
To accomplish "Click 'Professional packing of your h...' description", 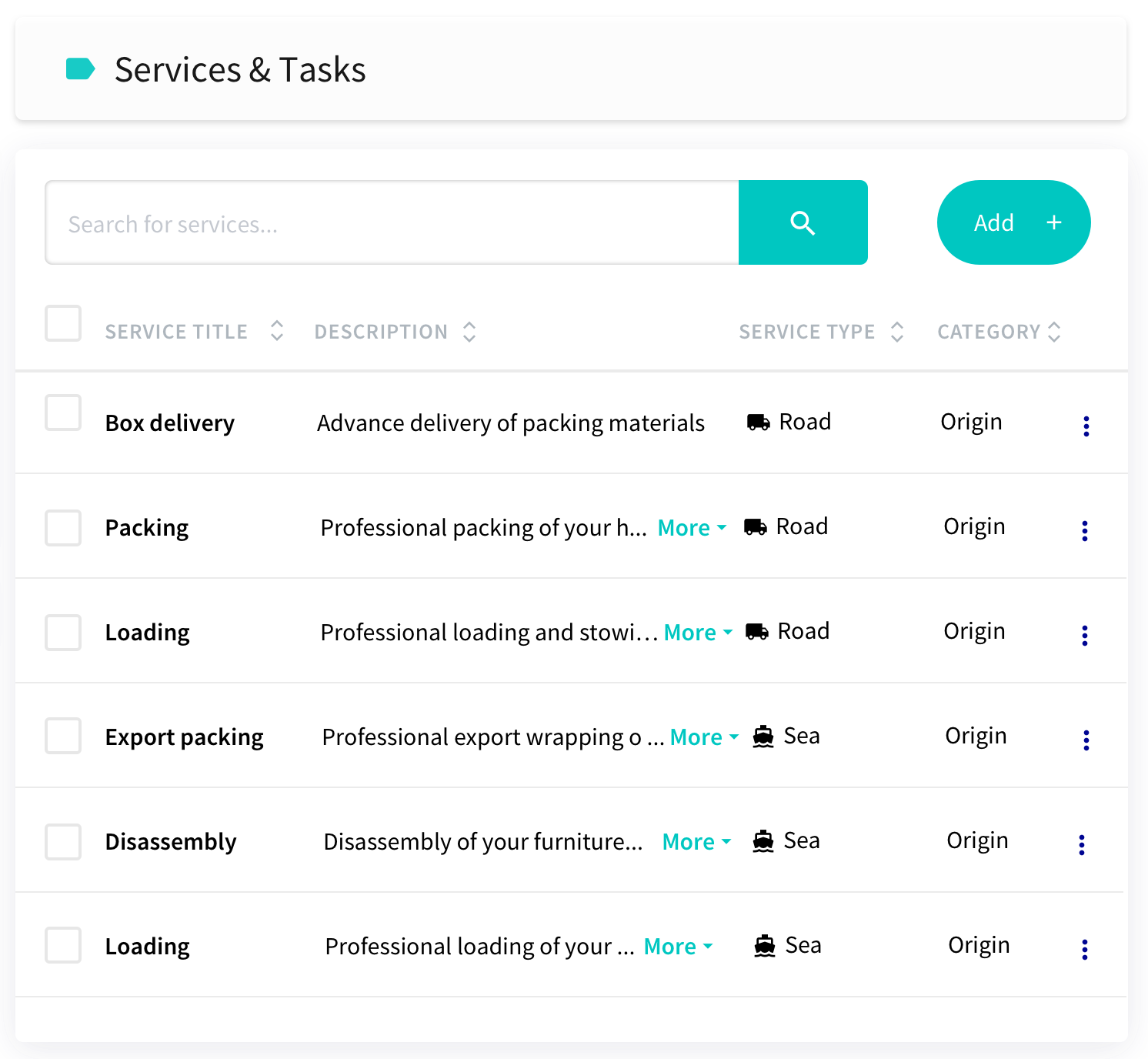I will pyautogui.click(x=483, y=528).
